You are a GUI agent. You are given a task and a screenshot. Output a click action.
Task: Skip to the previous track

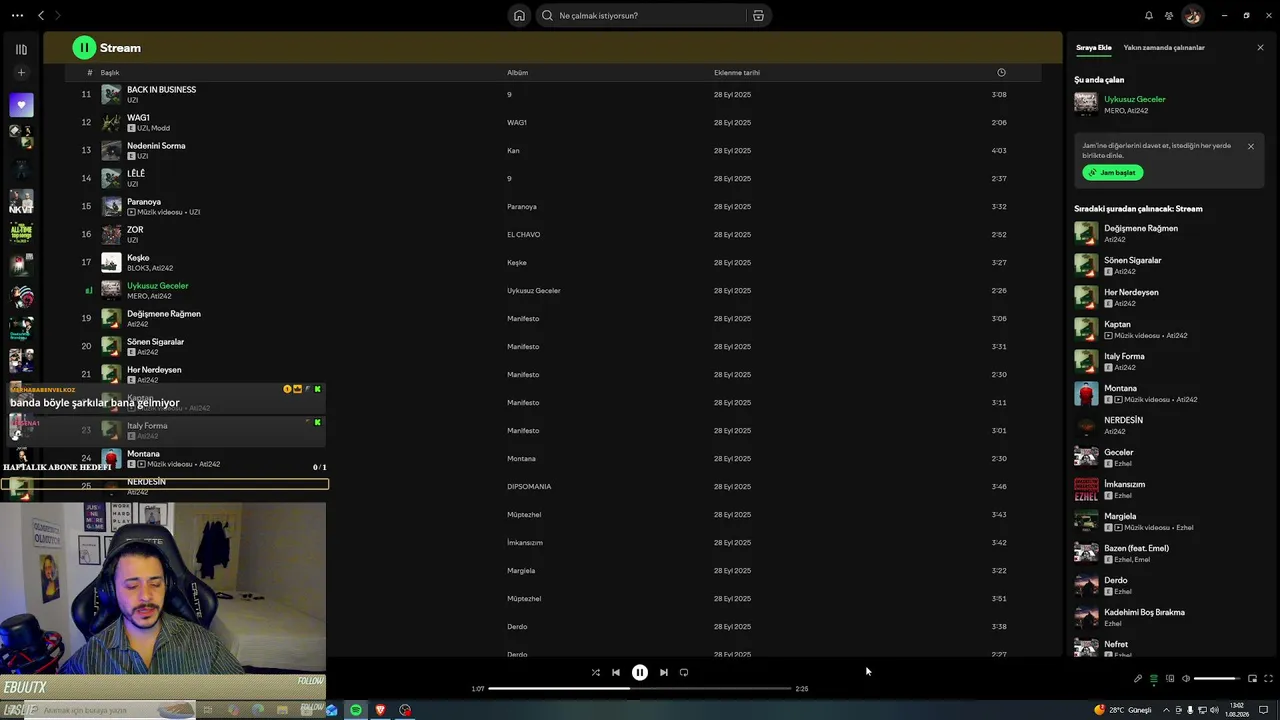[616, 672]
